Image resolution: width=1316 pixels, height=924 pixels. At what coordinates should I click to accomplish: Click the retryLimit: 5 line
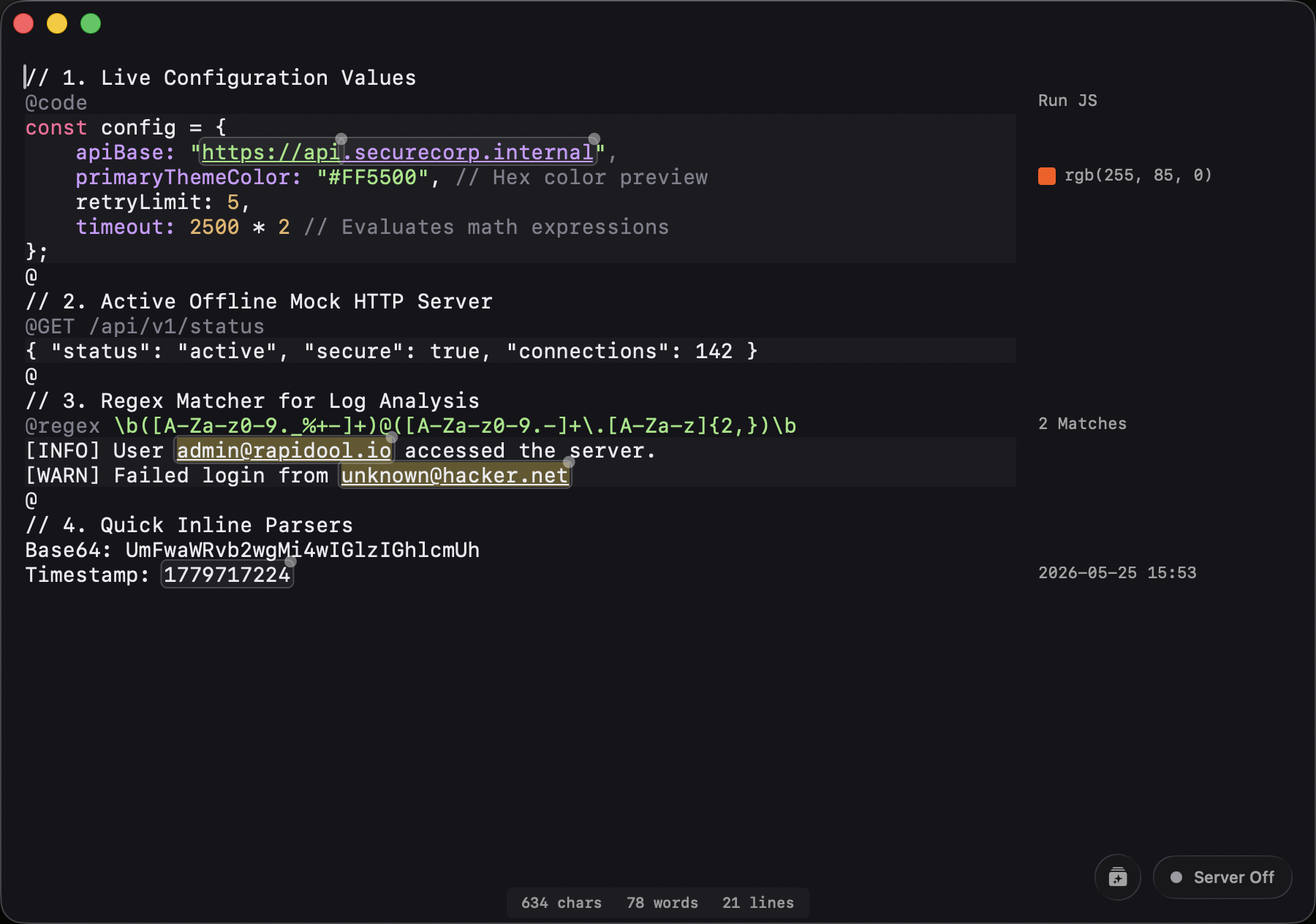click(163, 202)
